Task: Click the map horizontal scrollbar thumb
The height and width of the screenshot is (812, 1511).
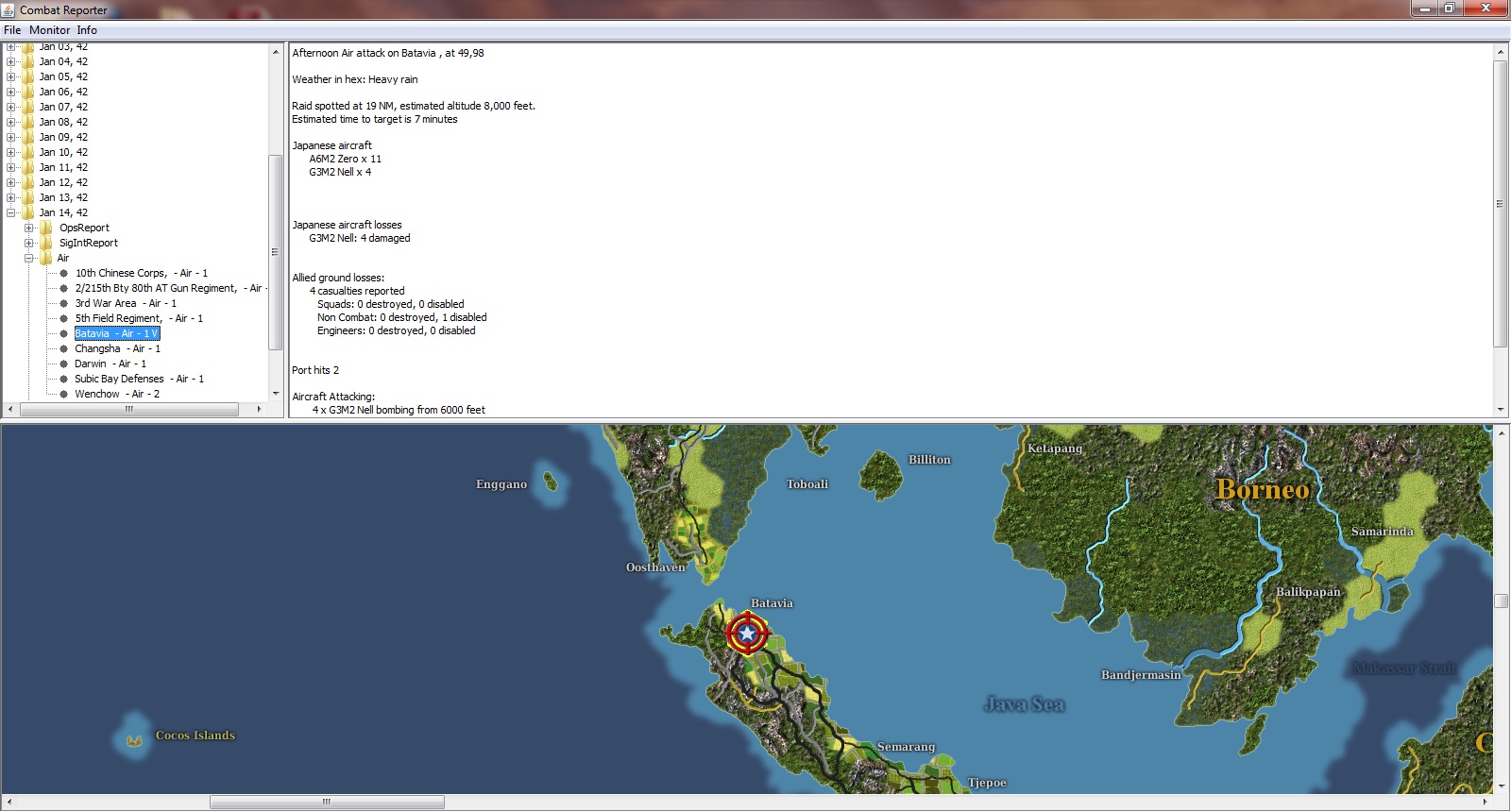Action: (327, 803)
